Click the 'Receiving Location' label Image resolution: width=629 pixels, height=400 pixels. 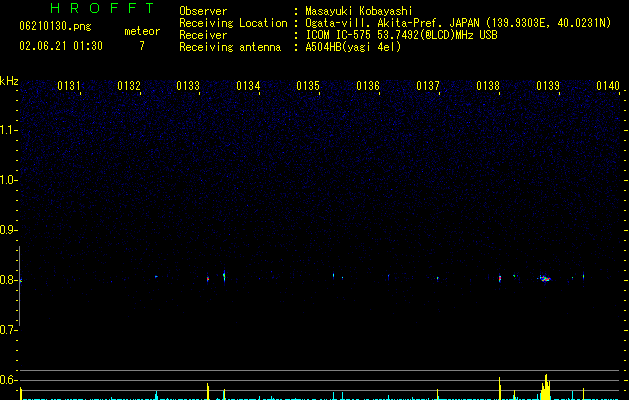pos(233,23)
